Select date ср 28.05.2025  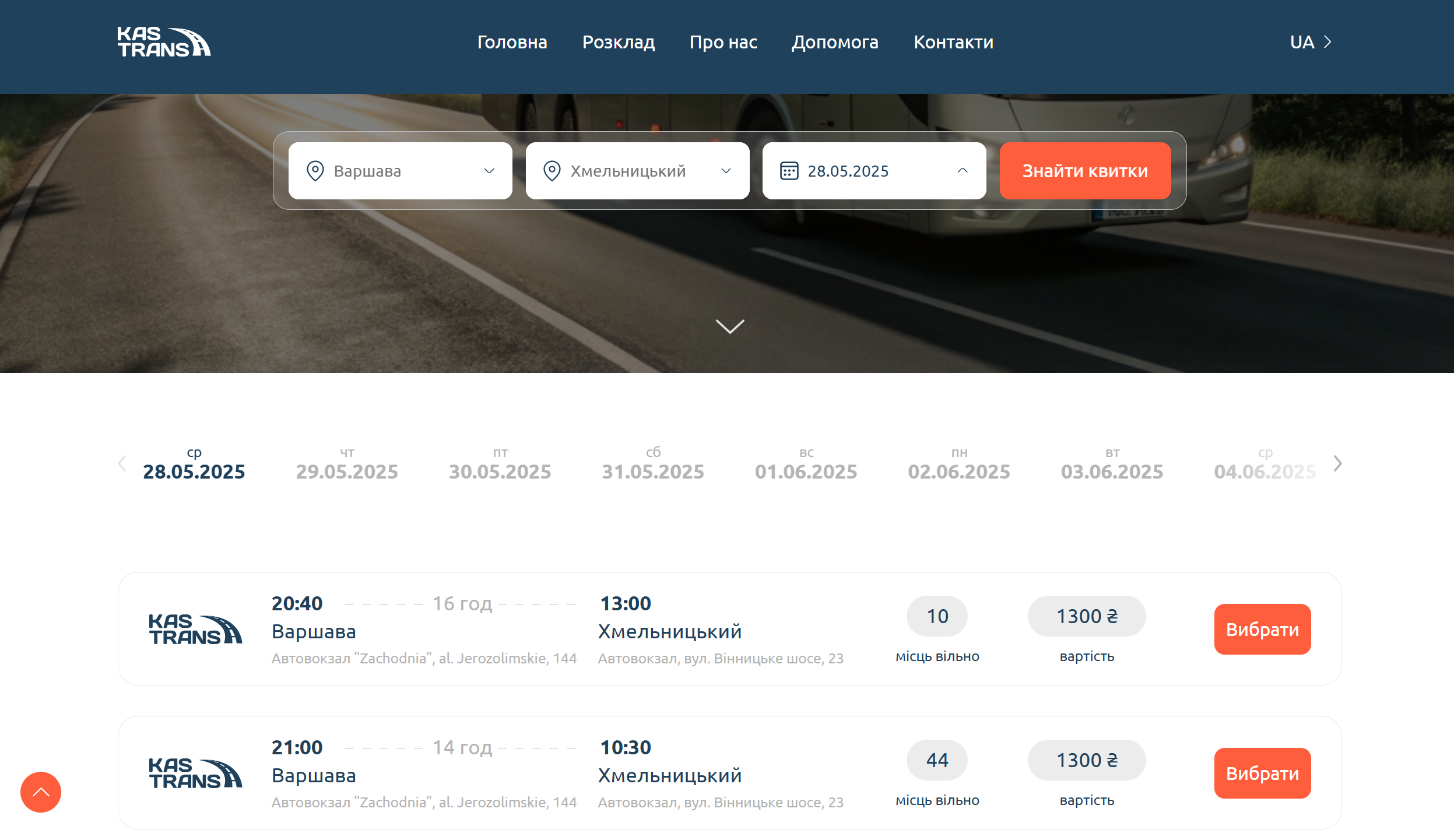pyautogui.click(x=194, y=464)
